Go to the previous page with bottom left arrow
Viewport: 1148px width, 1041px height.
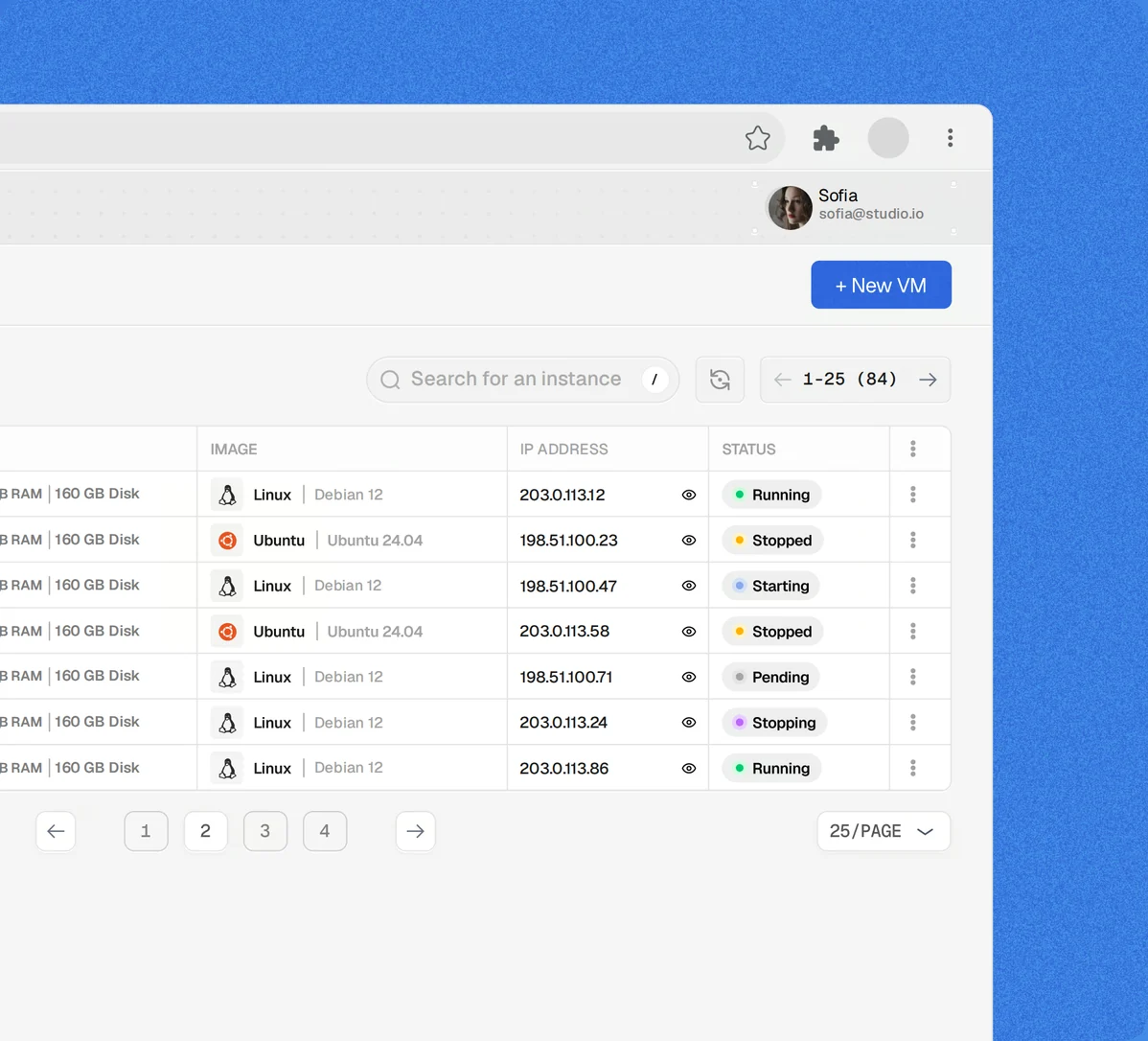click(x=56, y=831)
